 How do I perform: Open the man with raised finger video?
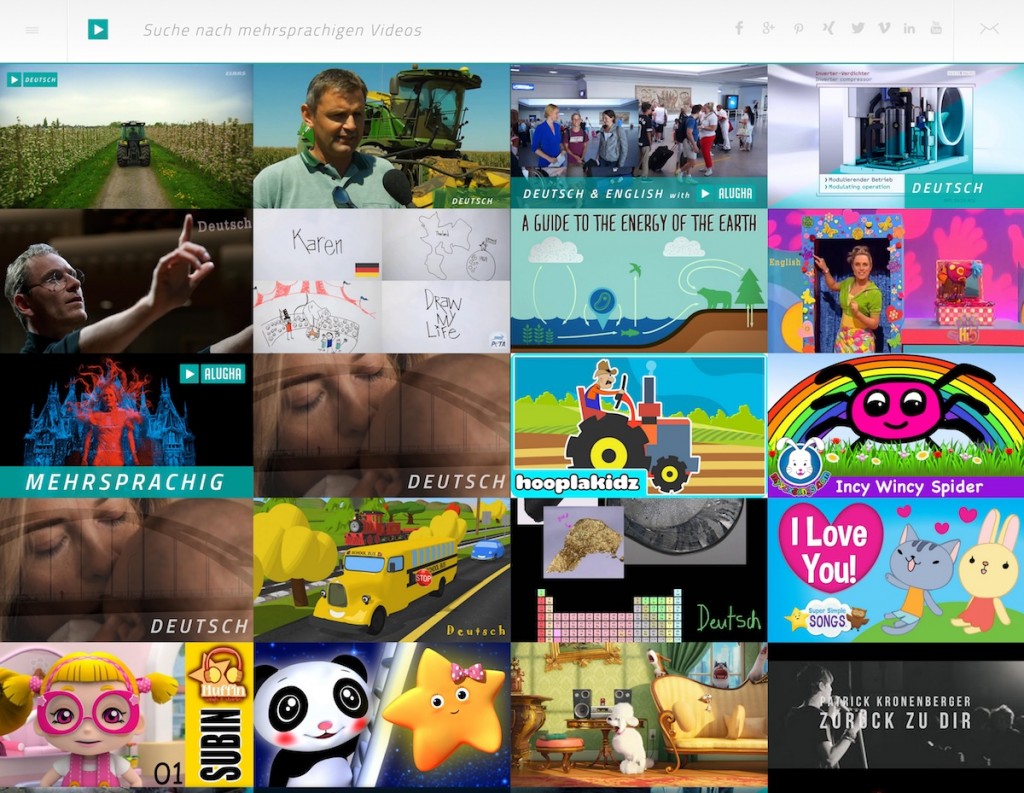coord(126,281)
